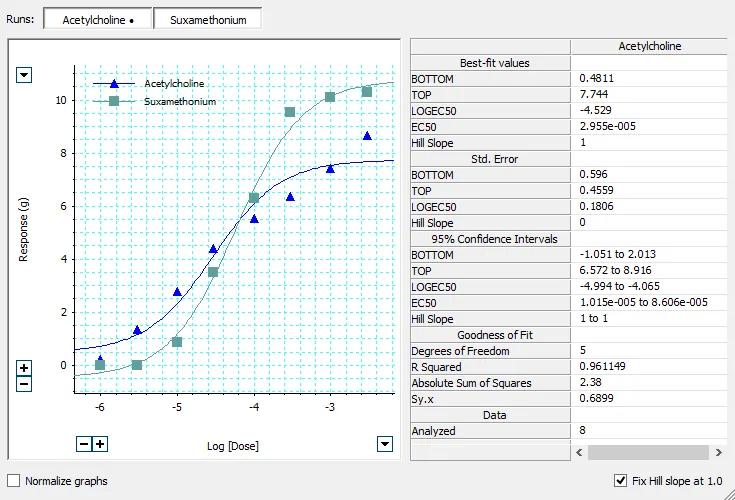Click the table scrollbar right arrow
735x500 pixels.
click(719, 452)
